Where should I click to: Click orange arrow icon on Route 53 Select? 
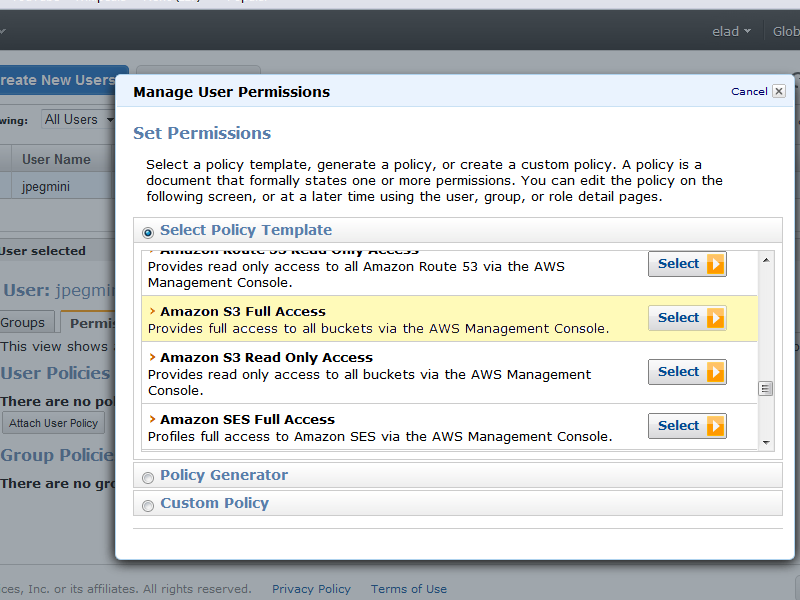pyautogui.click(x=715, y=264)
